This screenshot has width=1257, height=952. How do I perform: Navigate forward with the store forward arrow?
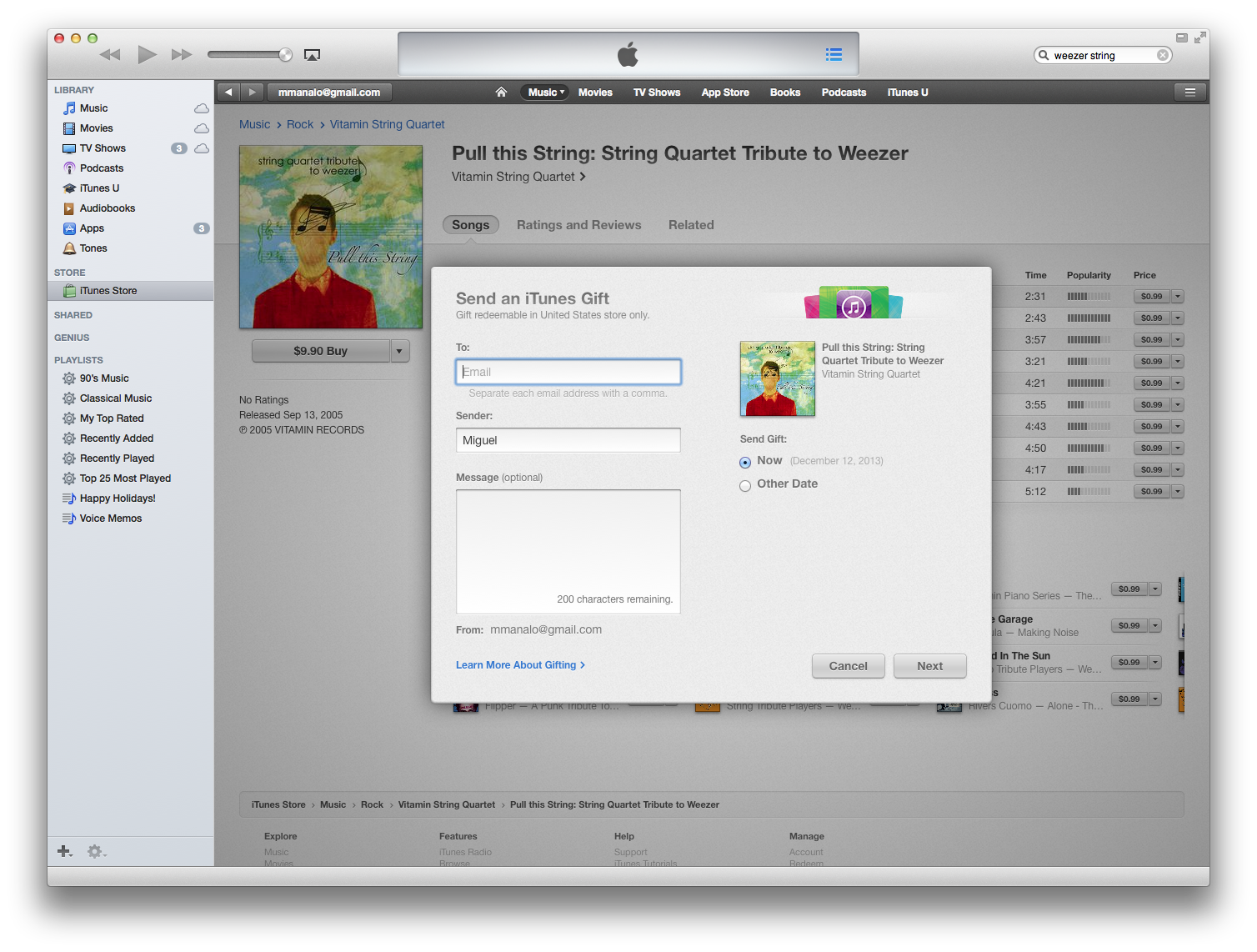point(253,93)
